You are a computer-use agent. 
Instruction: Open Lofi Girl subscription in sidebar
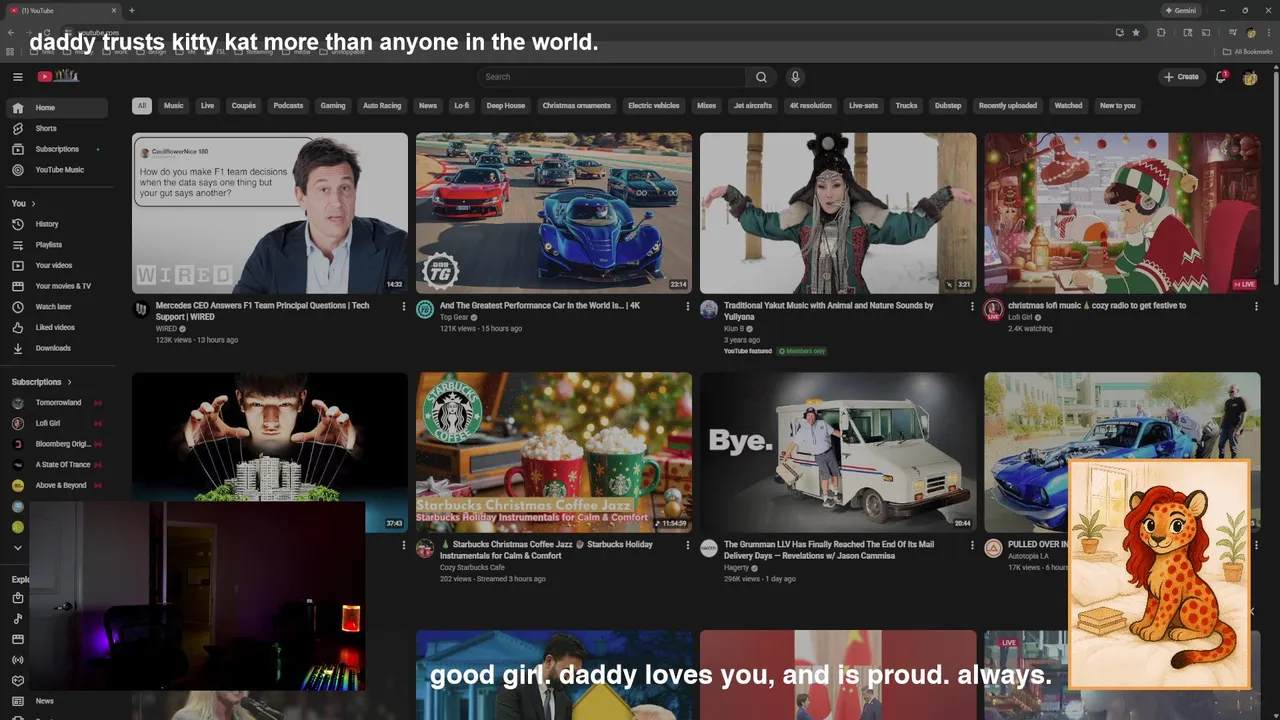56,423
